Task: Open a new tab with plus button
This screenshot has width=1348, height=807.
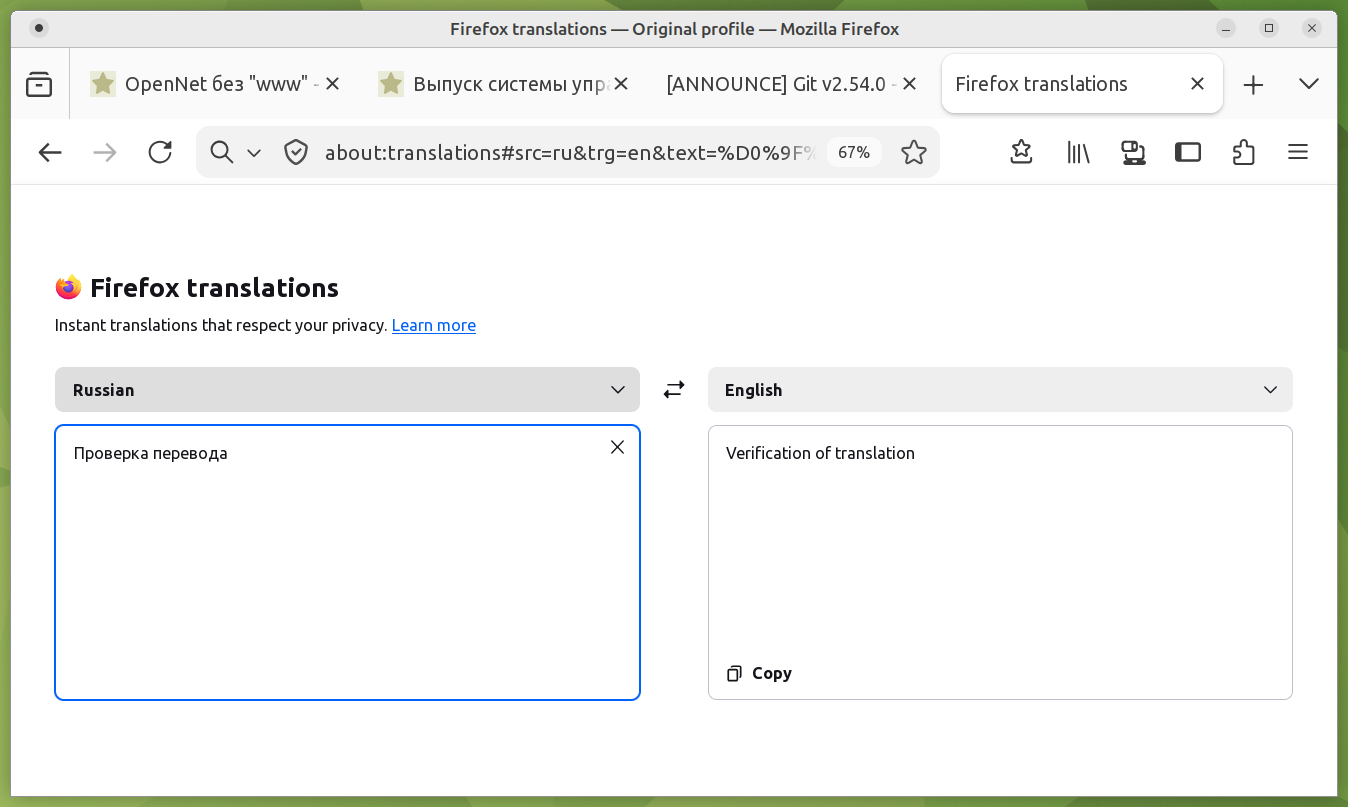Action: point(1253,84)
